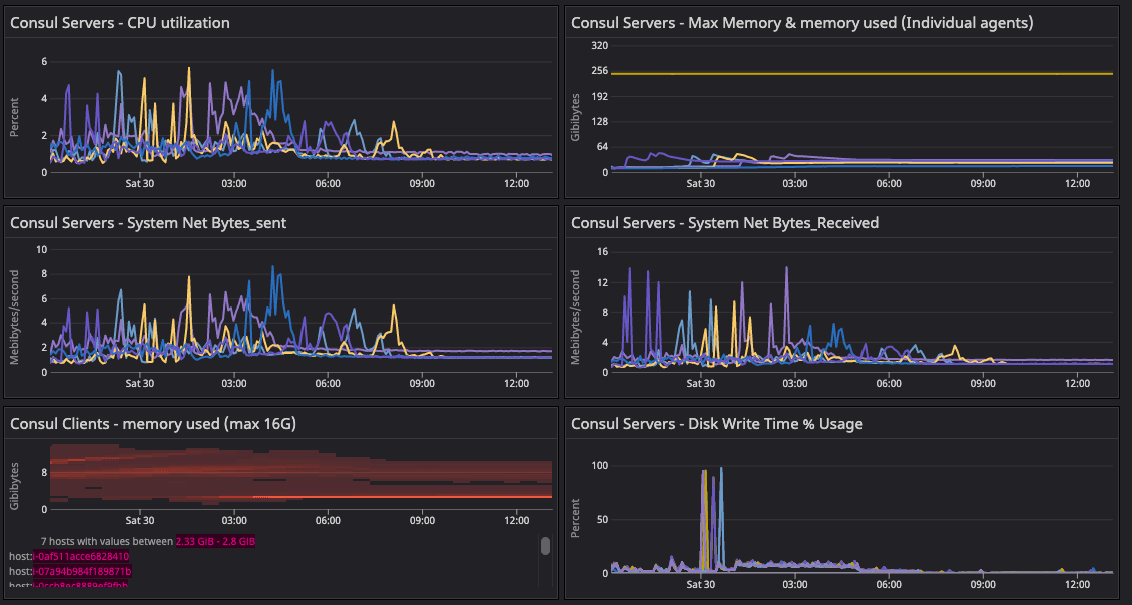Screen dimensions: 1132x605
Task: Click the hosts list scrollbar thumb
Action: (545, 545)
